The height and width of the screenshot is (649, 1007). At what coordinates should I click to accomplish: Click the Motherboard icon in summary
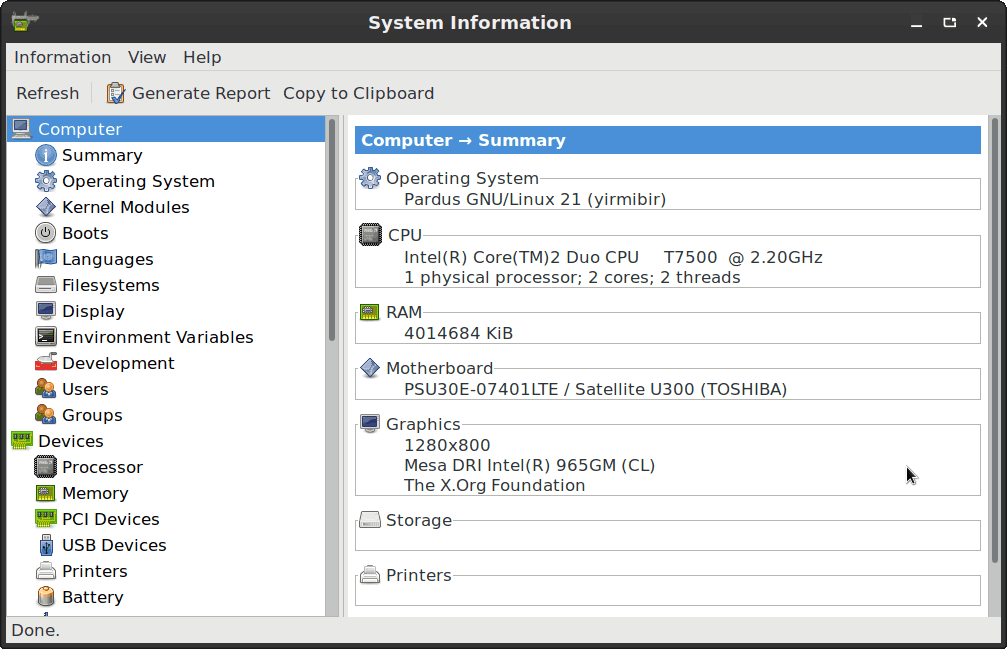coord(369,368)
